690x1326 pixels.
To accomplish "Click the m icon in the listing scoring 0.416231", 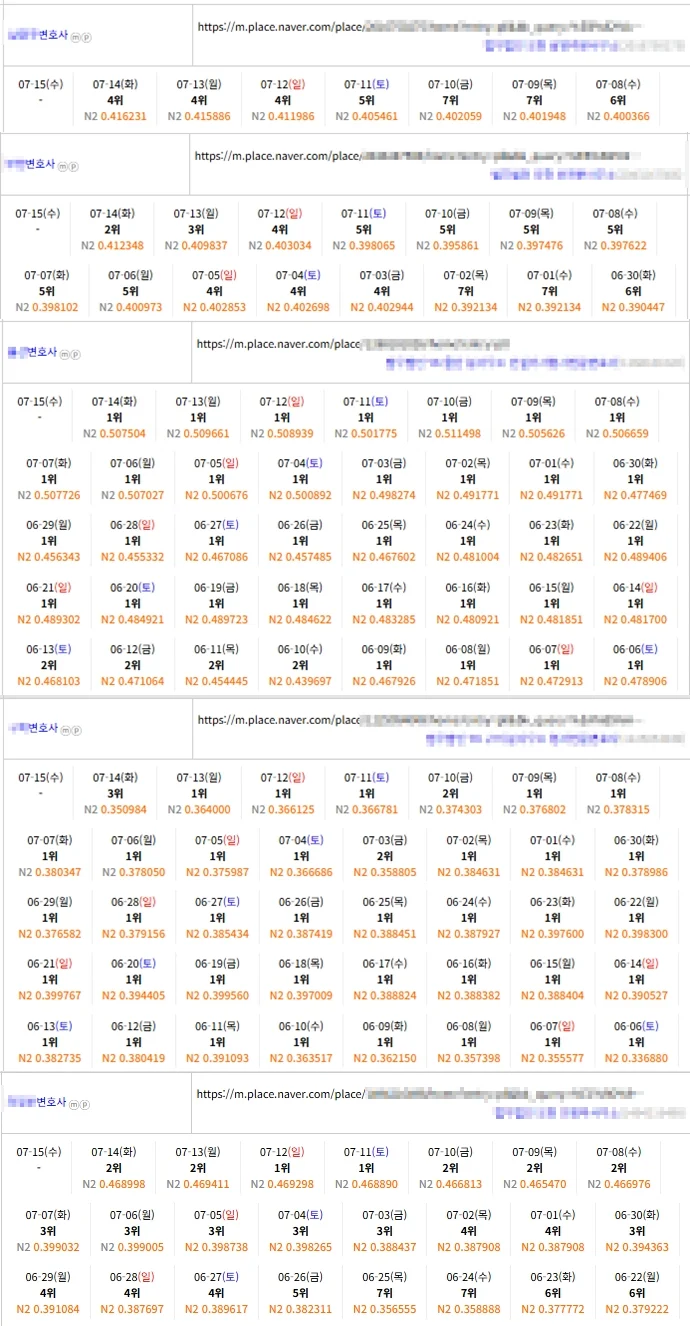I will click(77, 38).
